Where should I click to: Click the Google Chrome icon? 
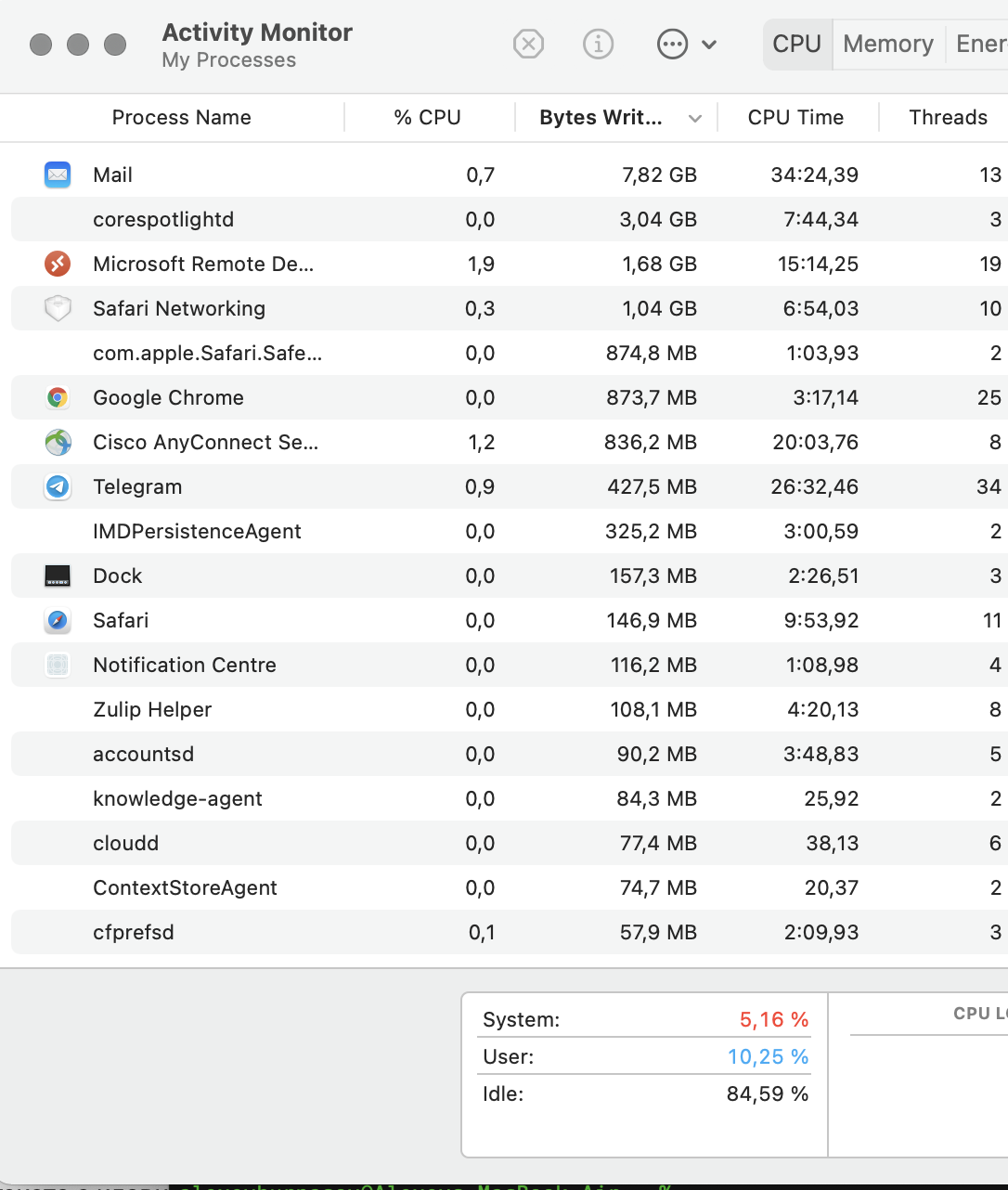pyautogui.click(x=58, y=397)
